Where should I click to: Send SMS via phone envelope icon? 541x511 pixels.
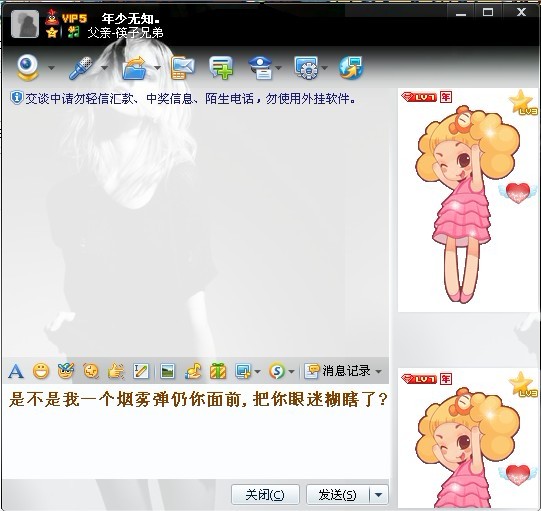click(183, 68)
